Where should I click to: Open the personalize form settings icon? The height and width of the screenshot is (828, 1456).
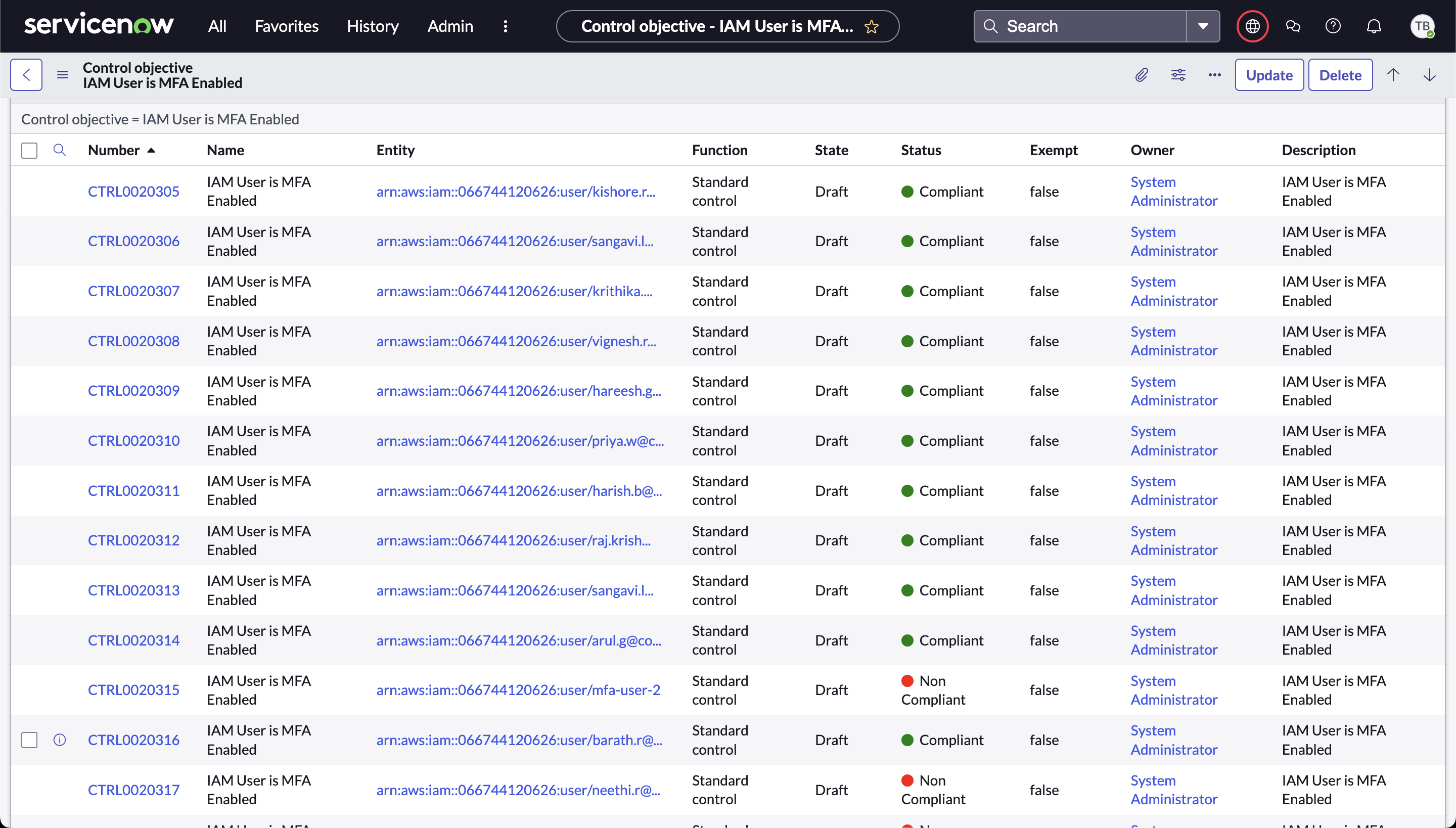pos(1178,74)
